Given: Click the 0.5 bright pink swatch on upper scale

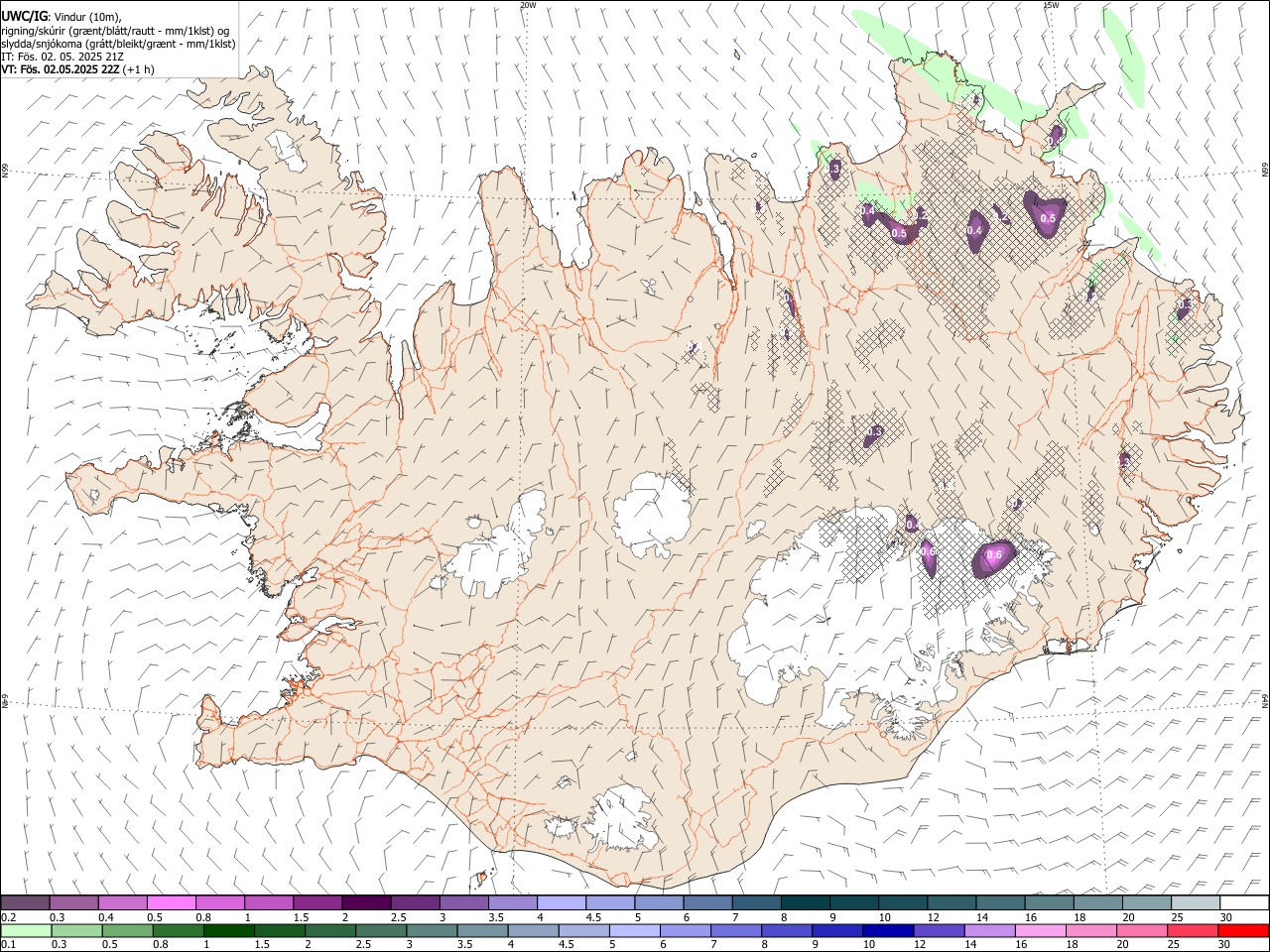Looking at the screenshot, I should (x=172, y=902).
